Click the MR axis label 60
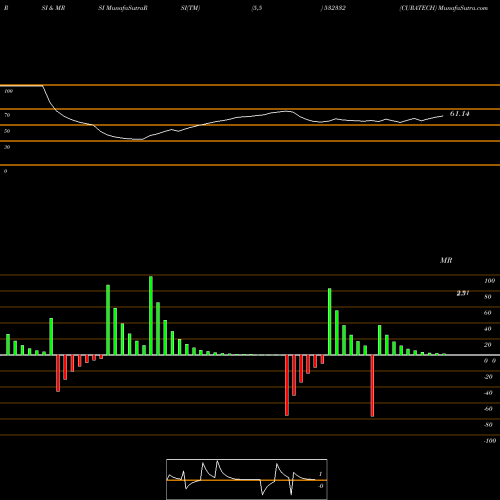 pos(488,313)
